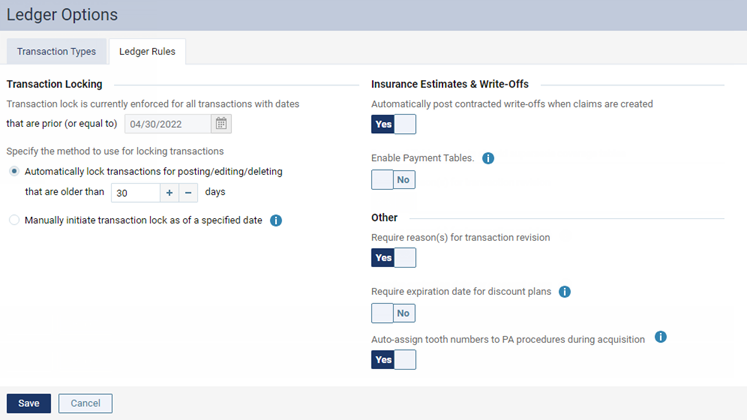This screenshot has width=747, height=420.
Task: Show info for expiration date discount plans
Action: [x=564, y=292]
